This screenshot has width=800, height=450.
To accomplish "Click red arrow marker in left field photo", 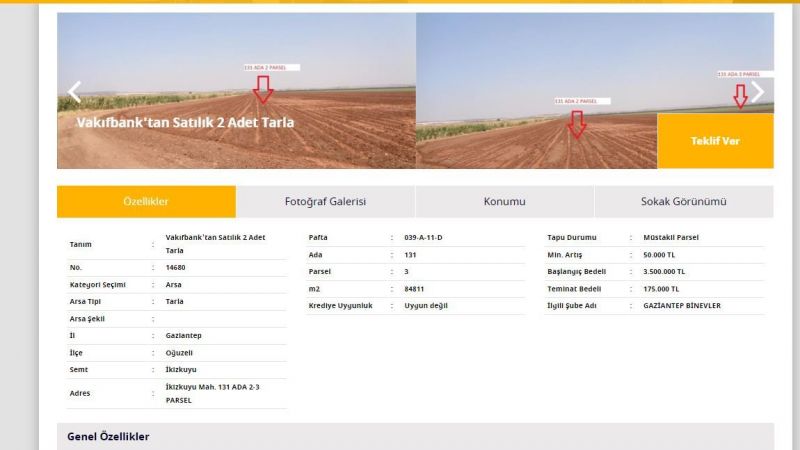I will point(262,90).
